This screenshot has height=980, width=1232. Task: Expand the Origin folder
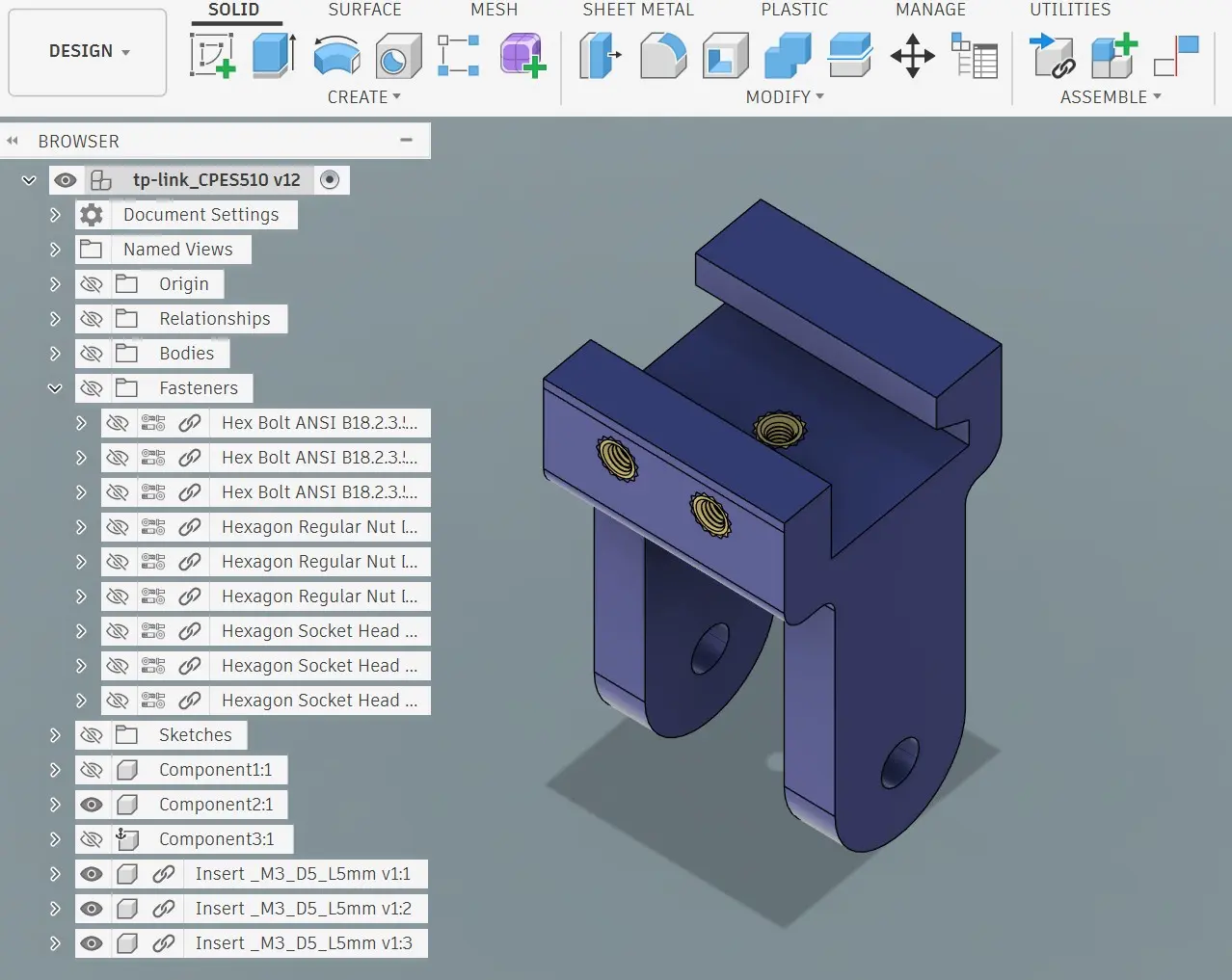[x=55, y=284]
